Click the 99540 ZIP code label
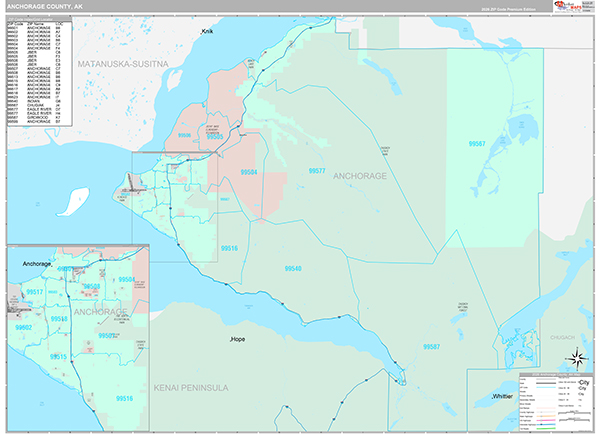600x434 pixels. pos(293,269)
